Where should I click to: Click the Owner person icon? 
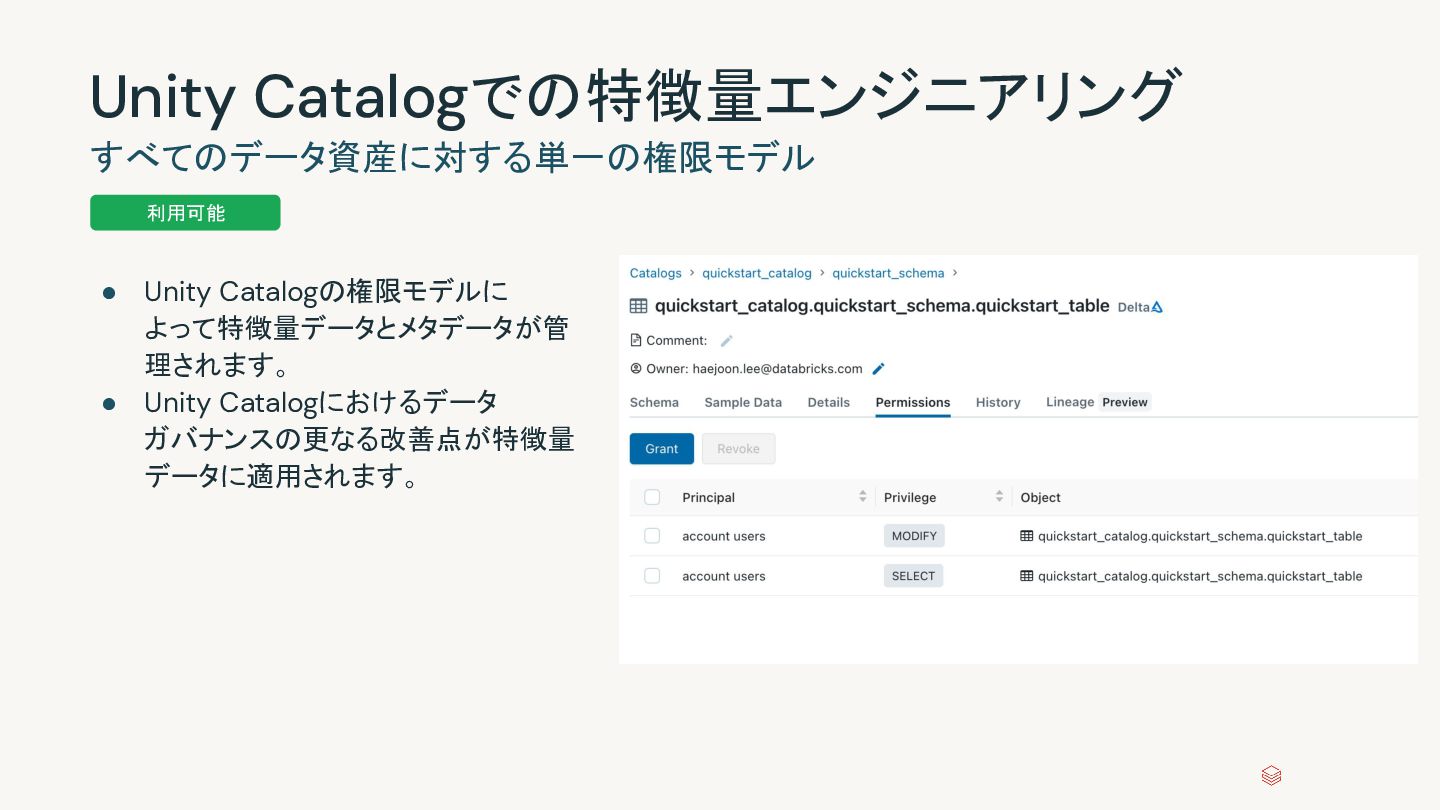[x=636, y=368]
